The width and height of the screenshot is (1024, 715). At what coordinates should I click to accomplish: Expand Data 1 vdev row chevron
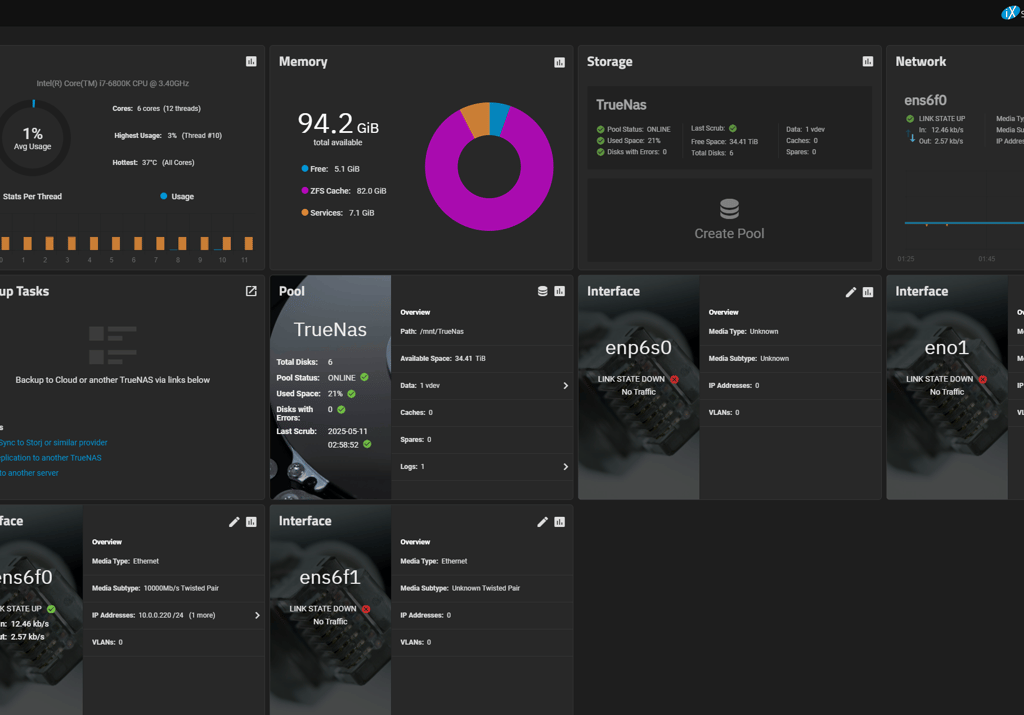[566, 386]
